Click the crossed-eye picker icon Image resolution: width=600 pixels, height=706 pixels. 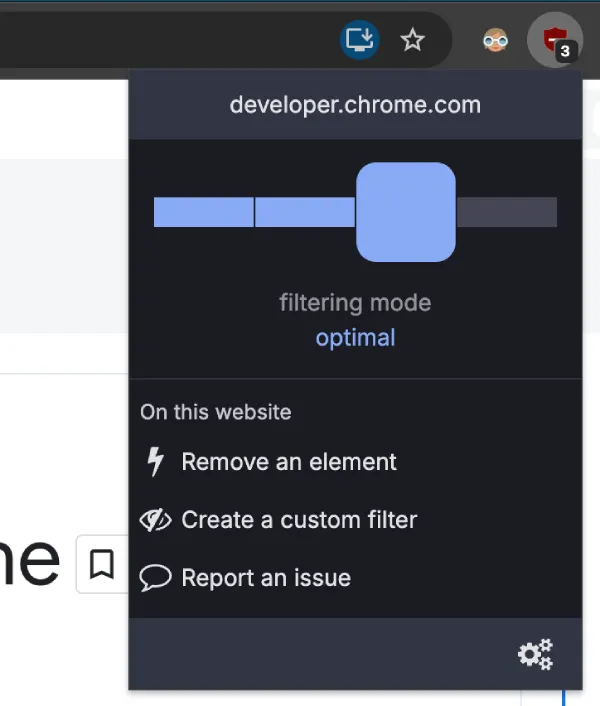point(155,520)
